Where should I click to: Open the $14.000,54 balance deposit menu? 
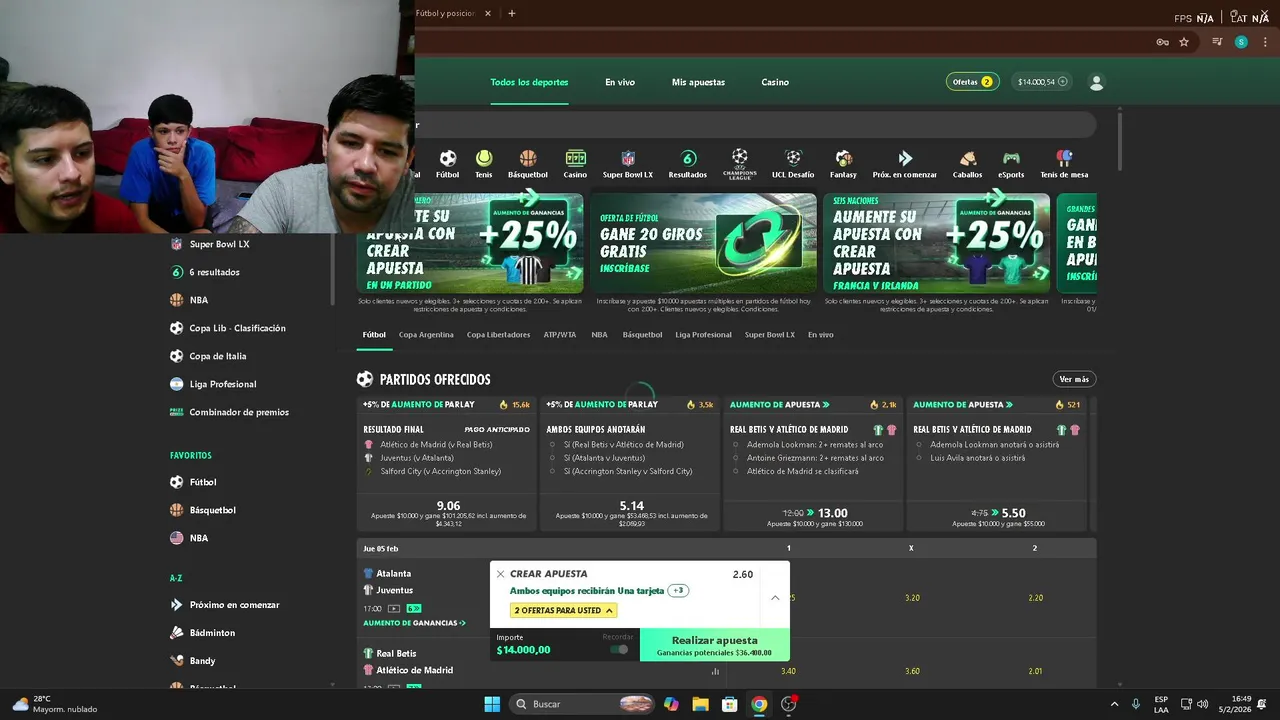point(1042,82)
